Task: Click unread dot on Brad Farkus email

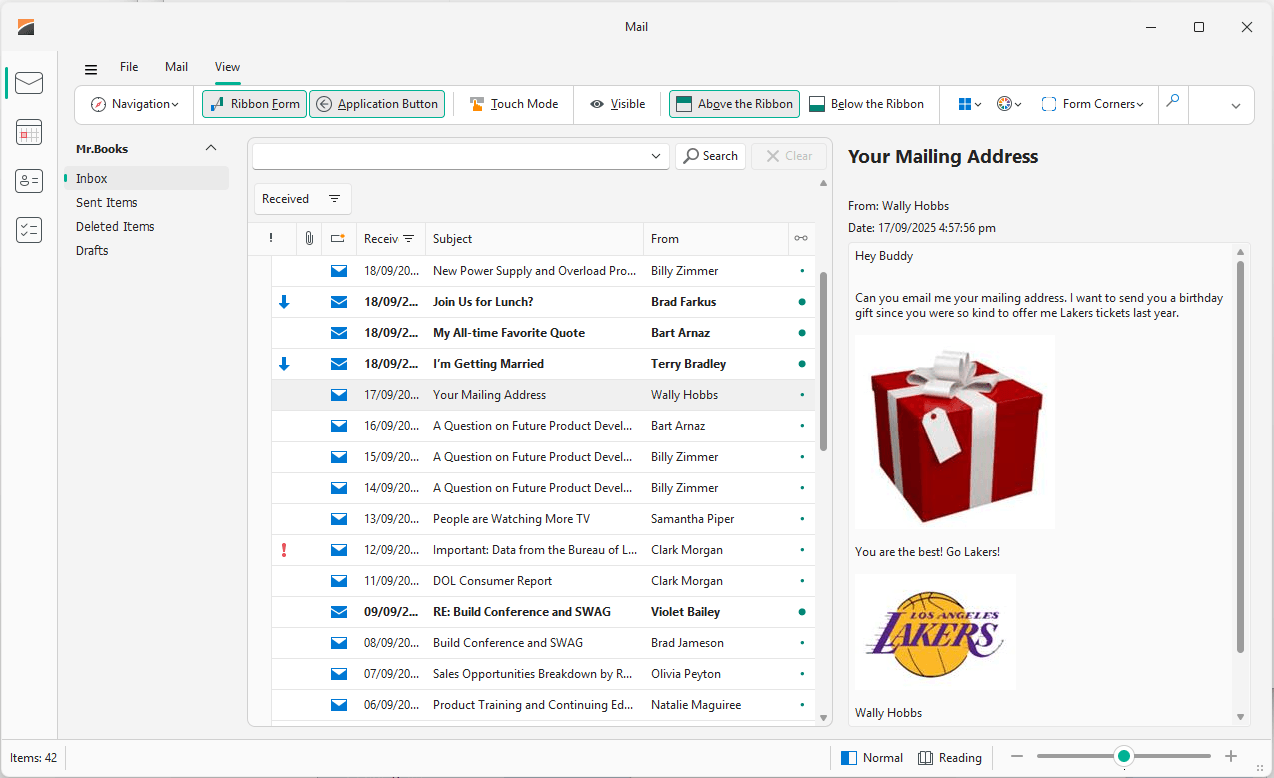Action: click(x=802, y=301)
